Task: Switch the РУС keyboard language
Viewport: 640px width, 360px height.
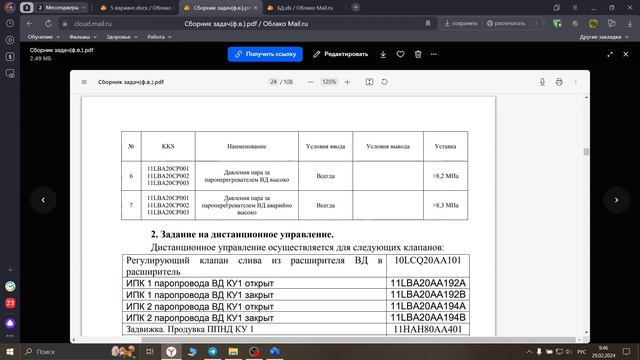Action: (x=582, y=351)
